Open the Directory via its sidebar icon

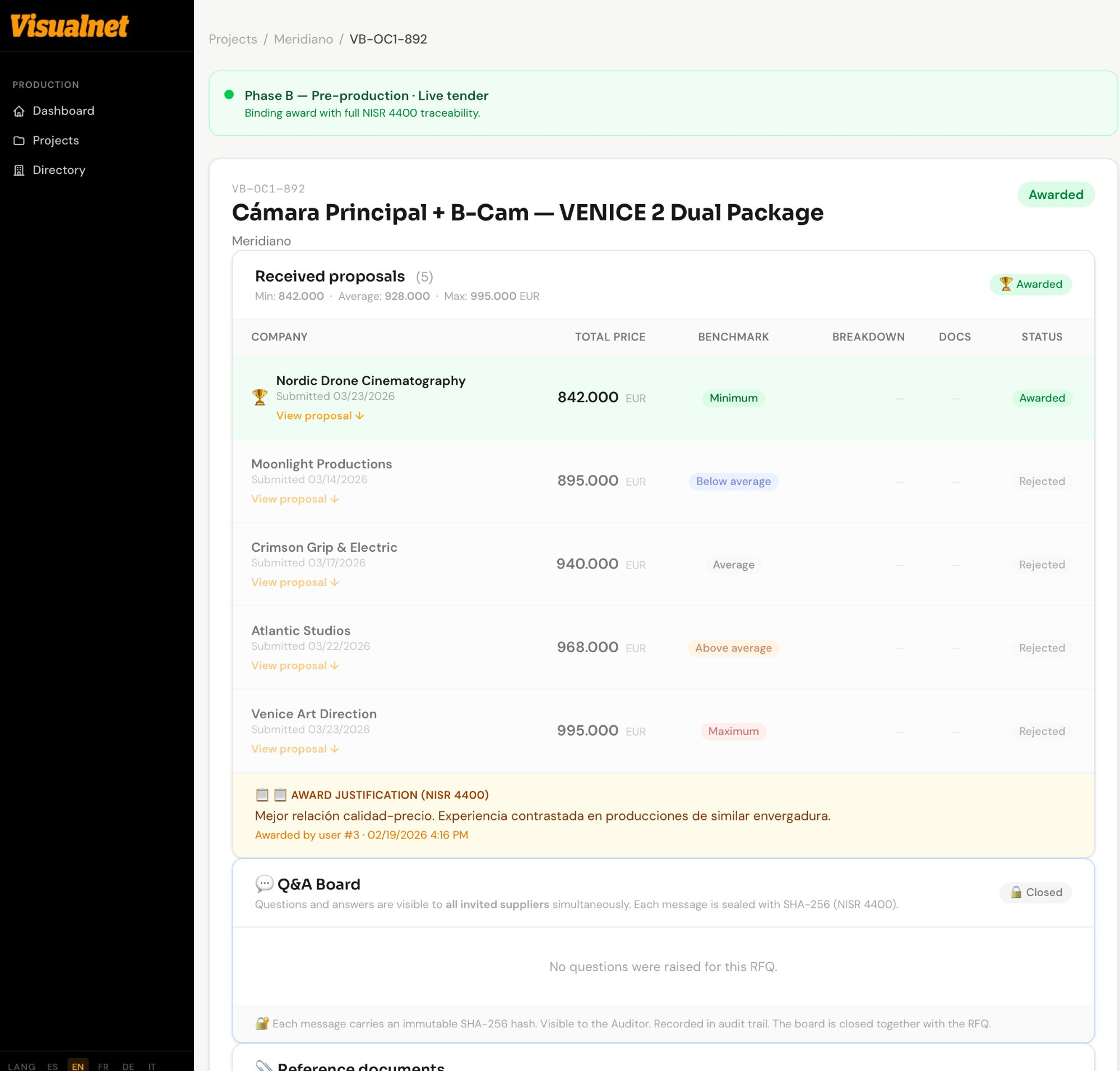click(20, 169)
